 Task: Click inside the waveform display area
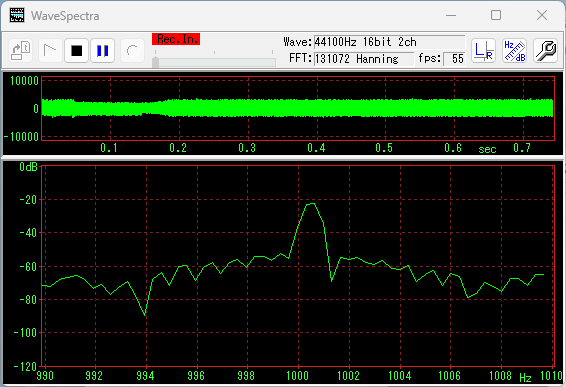(x=298, y=108)
